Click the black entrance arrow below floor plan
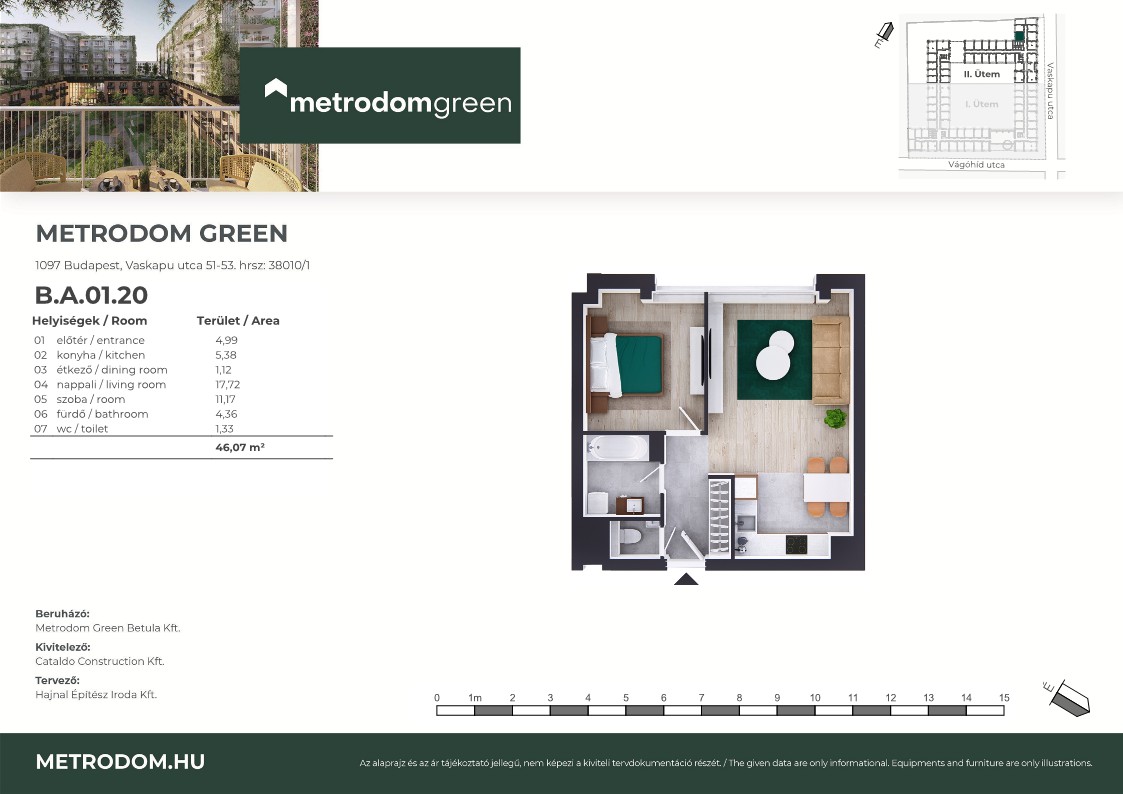The width and height of the screenshot is (1123, 794). pyautogui.click(x=686, y=578)
